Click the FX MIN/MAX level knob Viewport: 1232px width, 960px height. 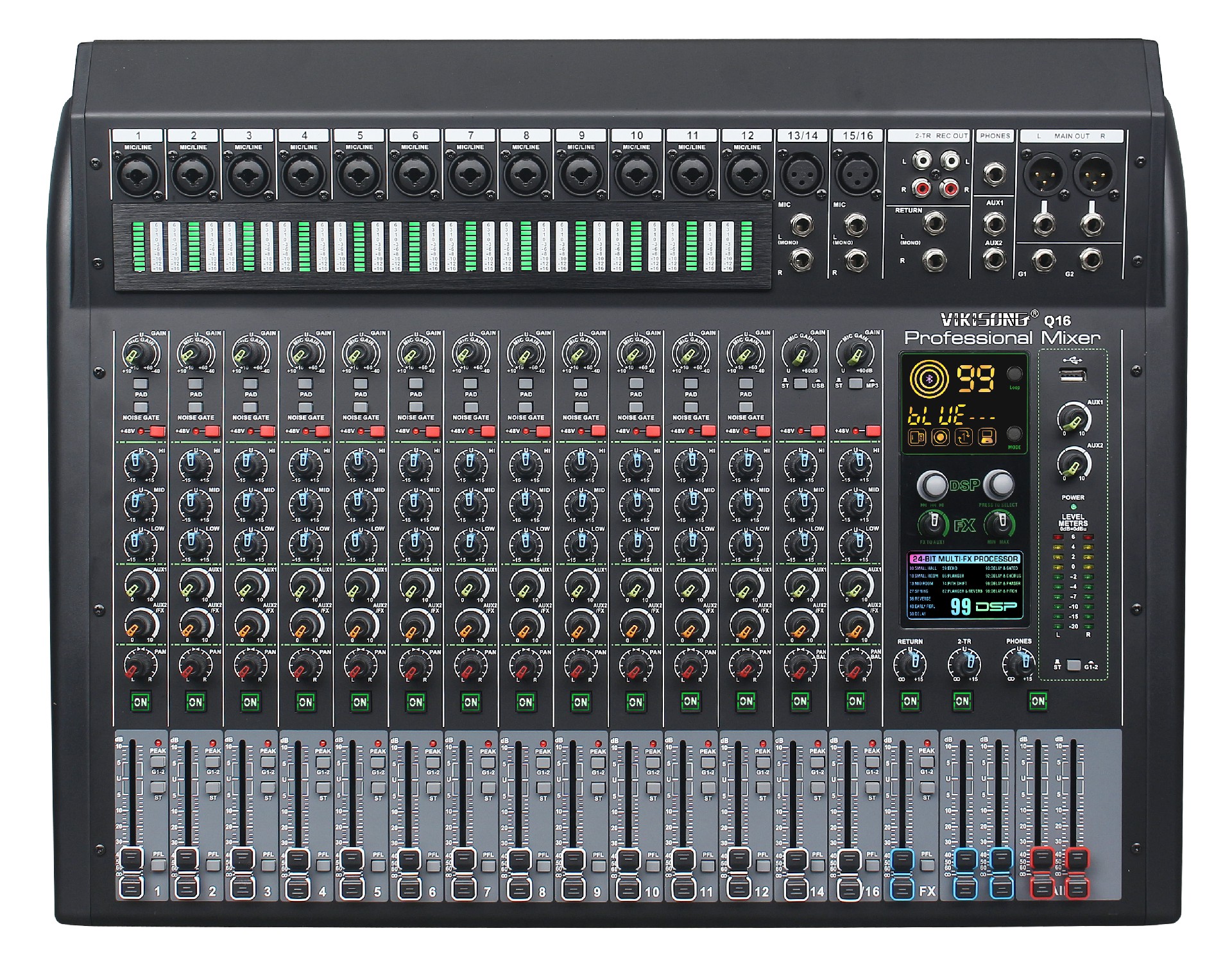pyautogui.click(x=999, y=524)
